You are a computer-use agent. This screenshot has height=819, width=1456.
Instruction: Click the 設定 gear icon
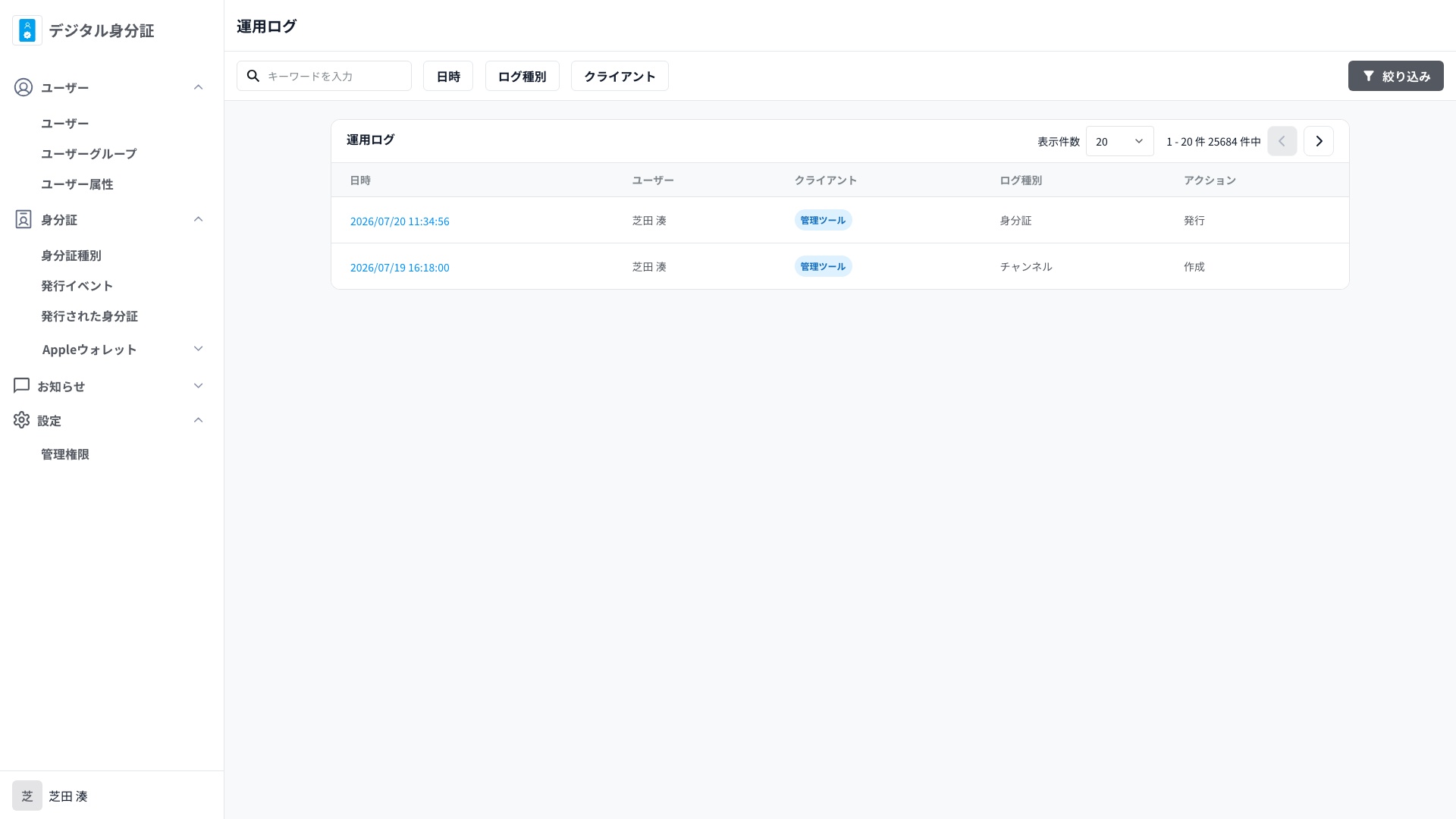(x=21, y=420)
